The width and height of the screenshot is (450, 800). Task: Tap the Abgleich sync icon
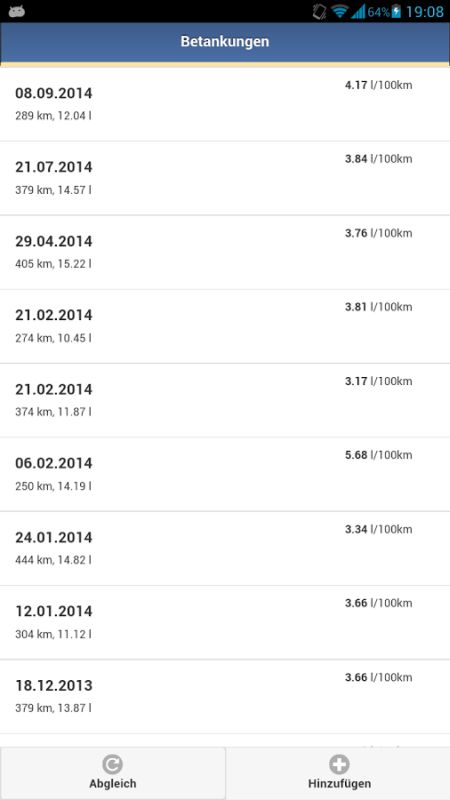tap(112, 764)
